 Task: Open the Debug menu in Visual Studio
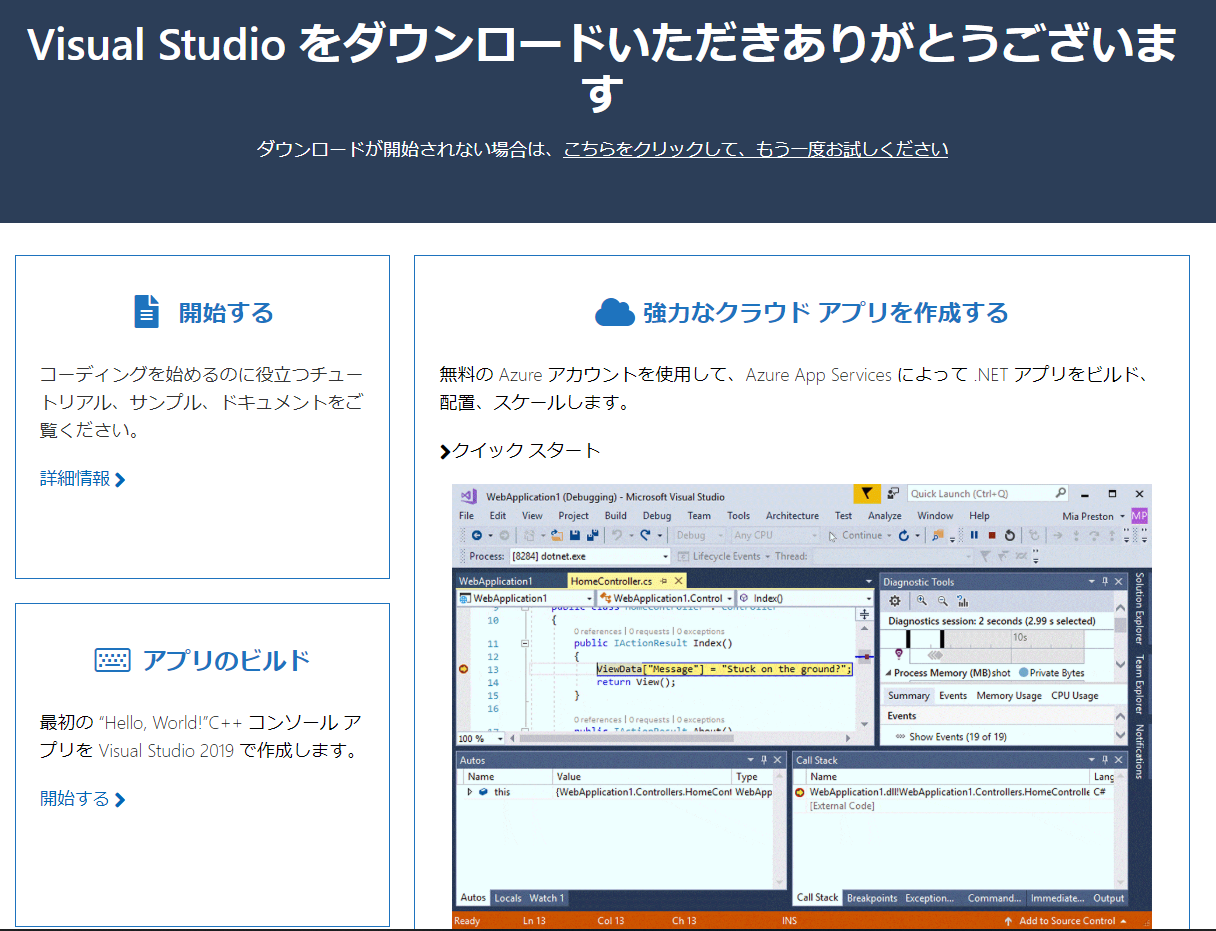pyautogui.click(x=656, y=515)
